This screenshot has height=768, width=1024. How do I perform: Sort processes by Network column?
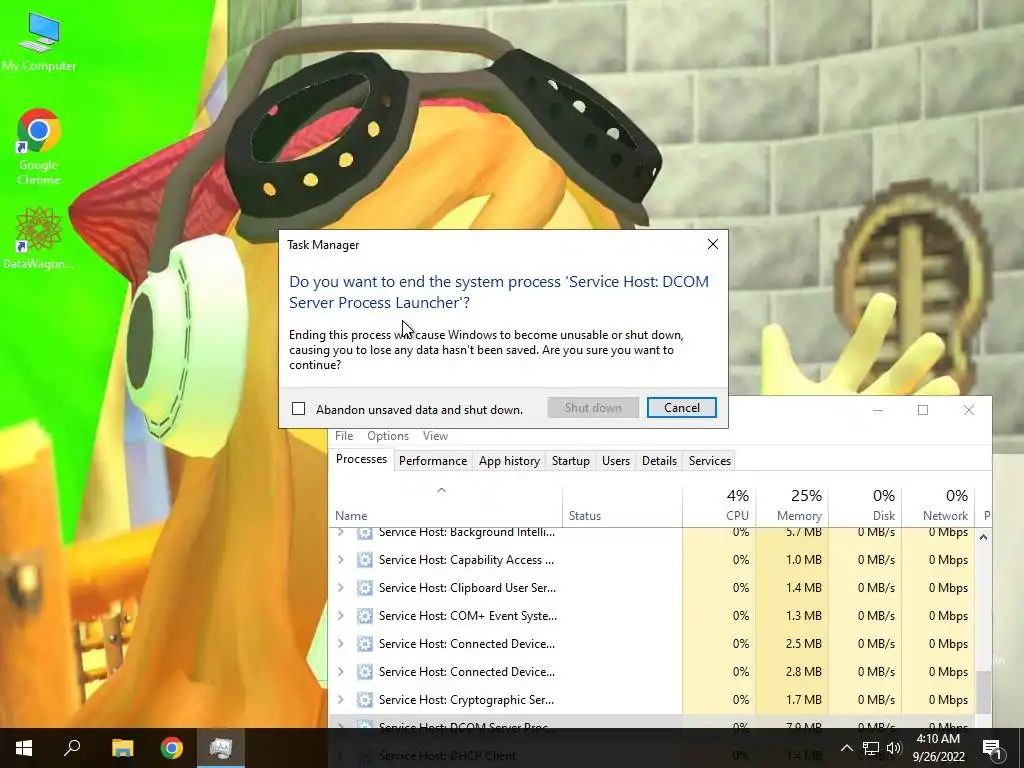pos(938,506)
